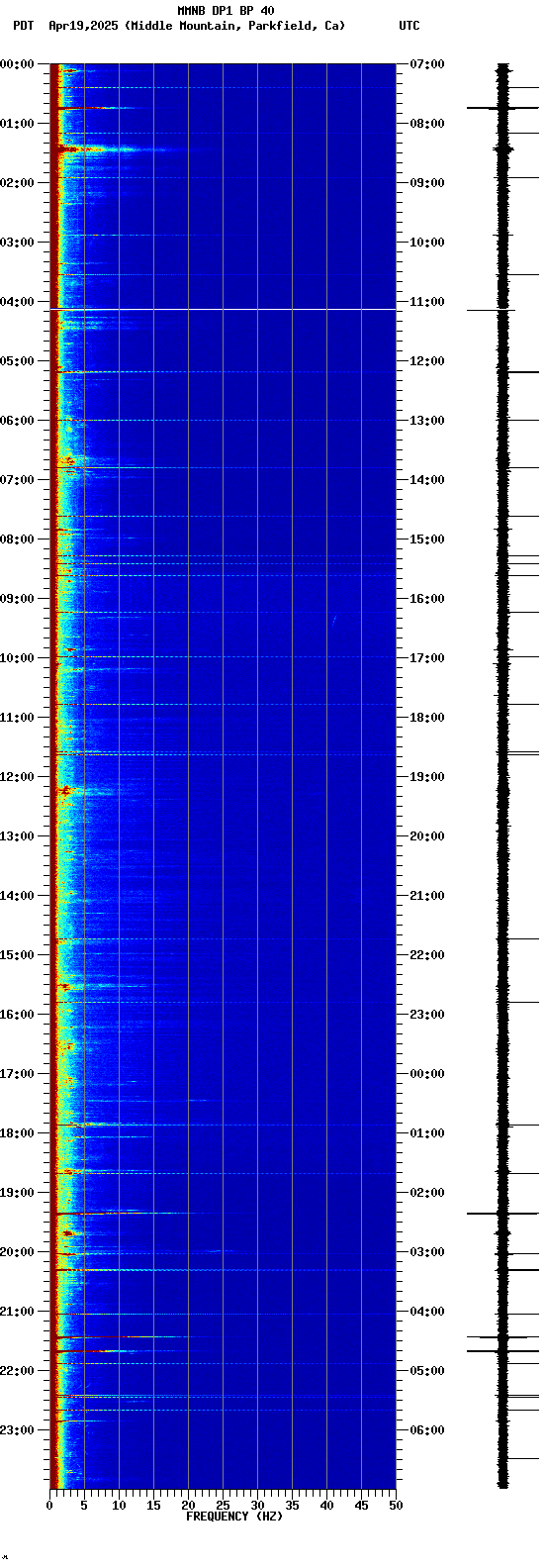This screenshot has width=546, height=1568.
Task: Click the PDT time label 18:00
Action: 17,1133
